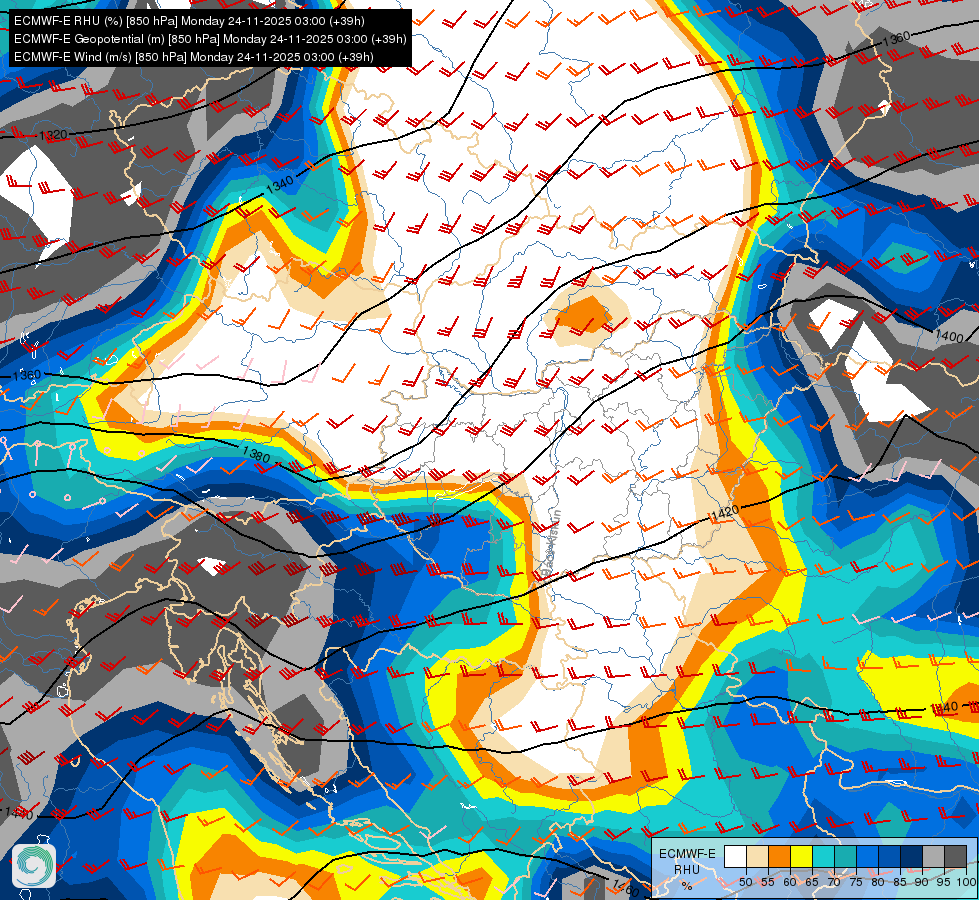Click the 1400 geopotential contour label
979x900 pixels.
949,336
